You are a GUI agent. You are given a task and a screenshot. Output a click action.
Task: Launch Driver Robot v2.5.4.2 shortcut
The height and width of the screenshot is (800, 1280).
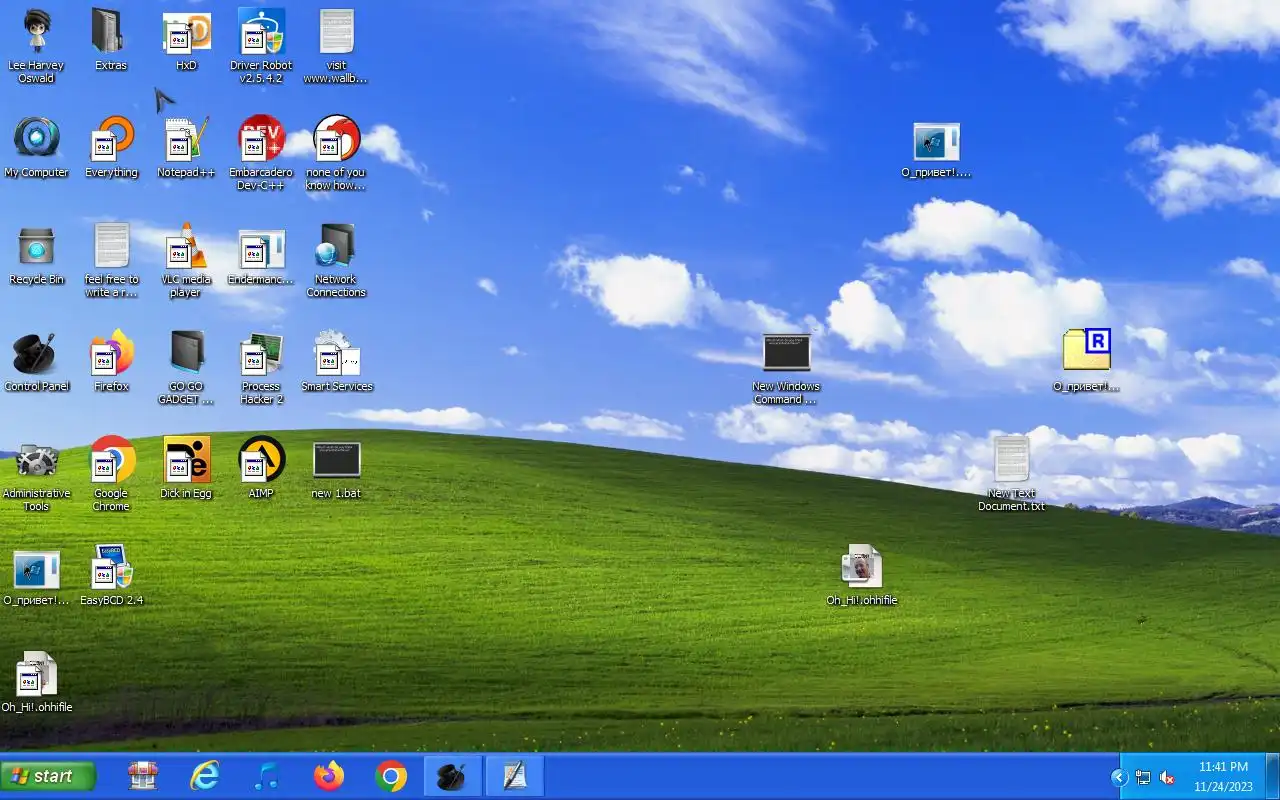[261, 45]
